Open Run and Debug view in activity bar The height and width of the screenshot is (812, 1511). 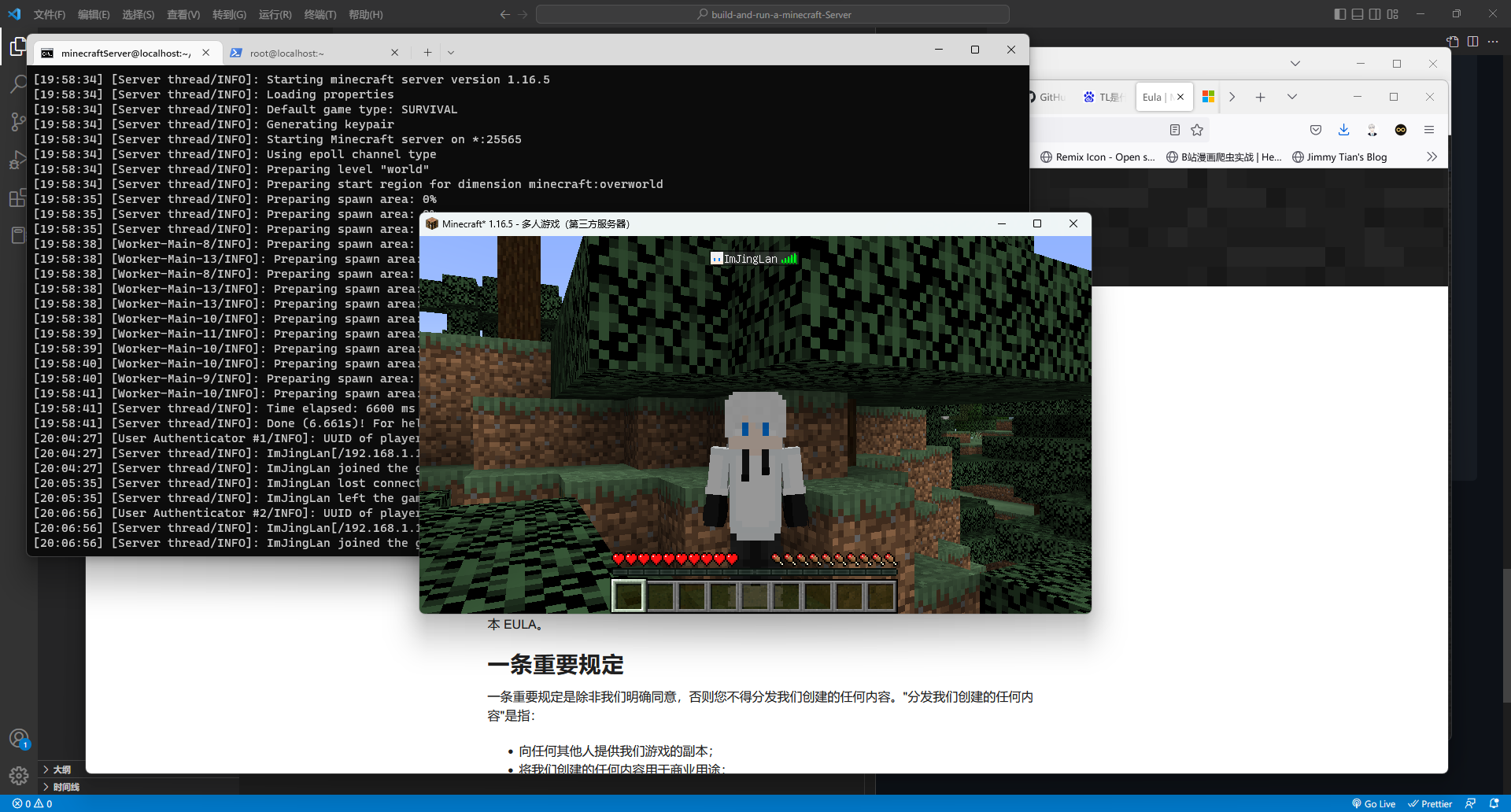pyautogui.click(x=17, y=160)
